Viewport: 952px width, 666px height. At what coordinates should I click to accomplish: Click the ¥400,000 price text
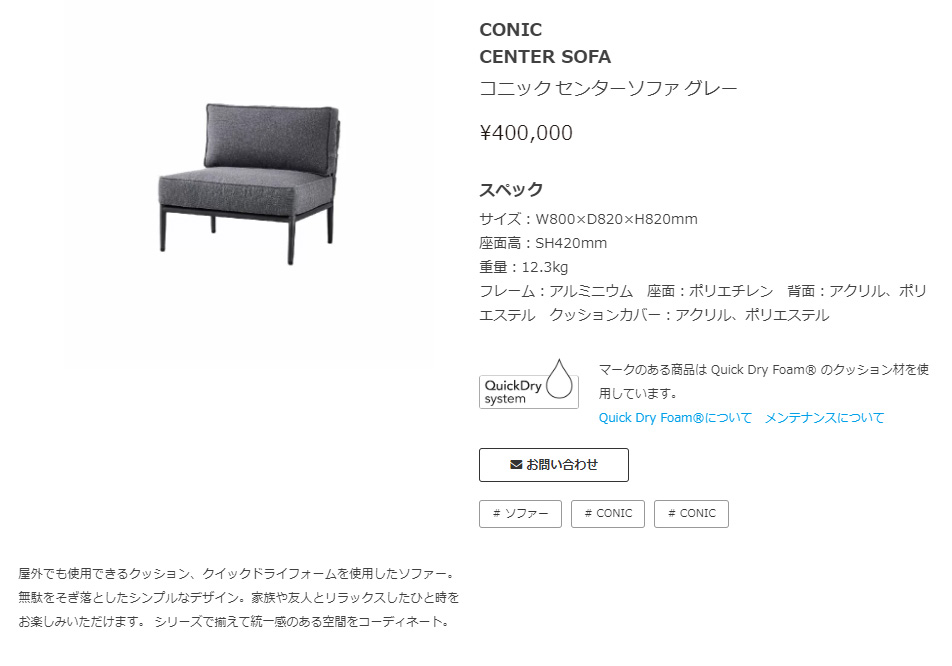point(526,133)
